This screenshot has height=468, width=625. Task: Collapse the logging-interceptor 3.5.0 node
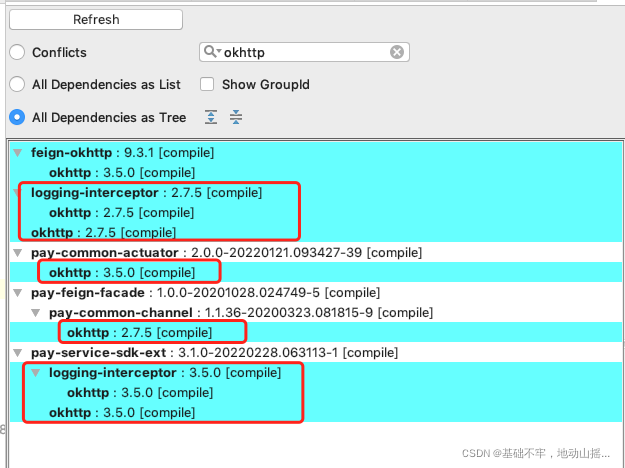point(36,373)
